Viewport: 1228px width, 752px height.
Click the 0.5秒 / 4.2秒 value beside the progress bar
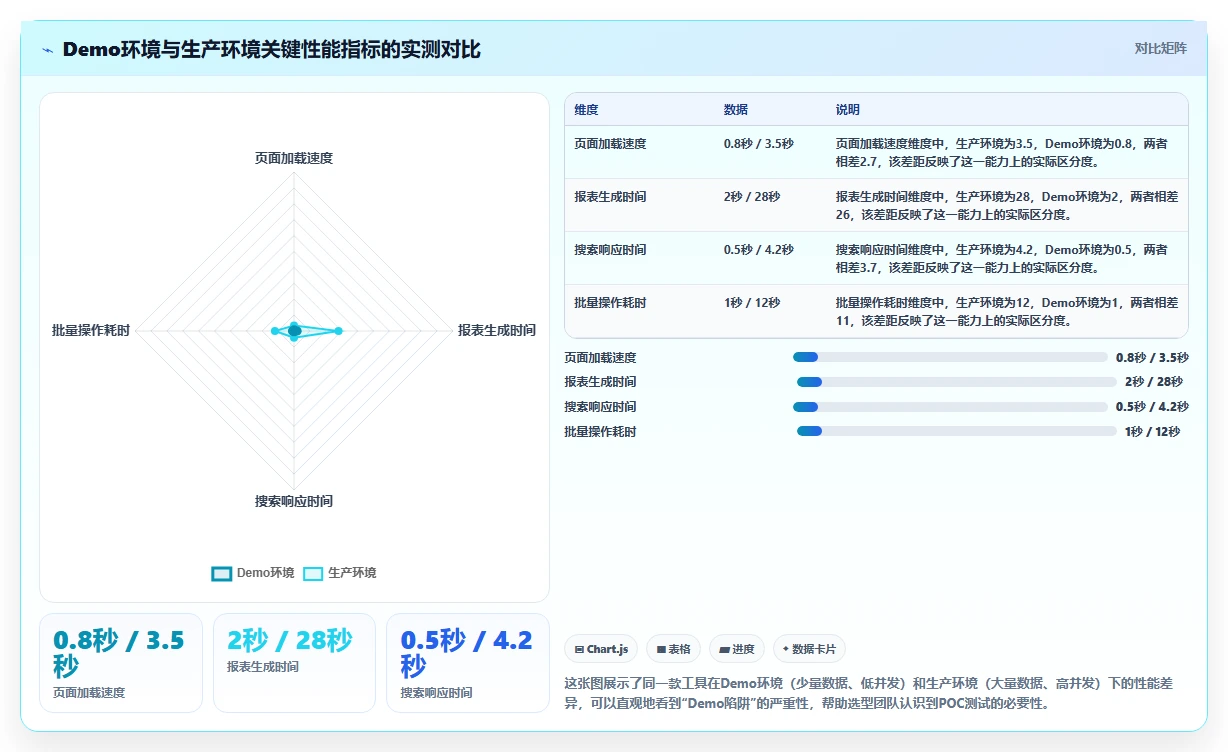tap(1152, 407)
